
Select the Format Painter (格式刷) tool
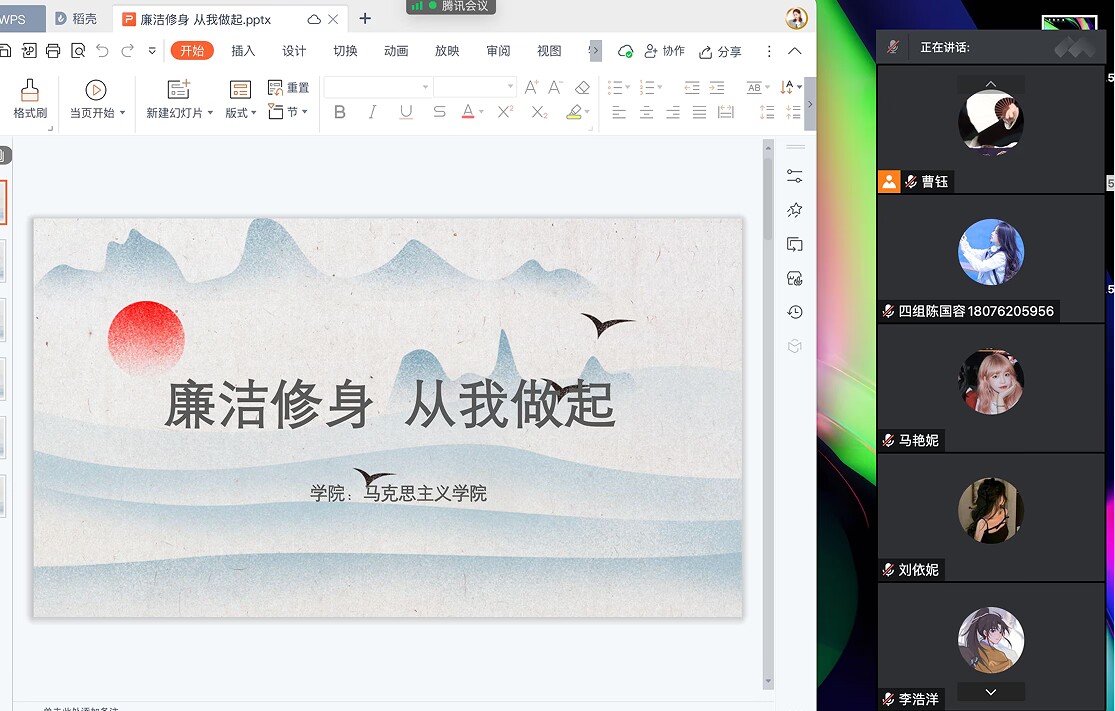[x=30, y=97]
